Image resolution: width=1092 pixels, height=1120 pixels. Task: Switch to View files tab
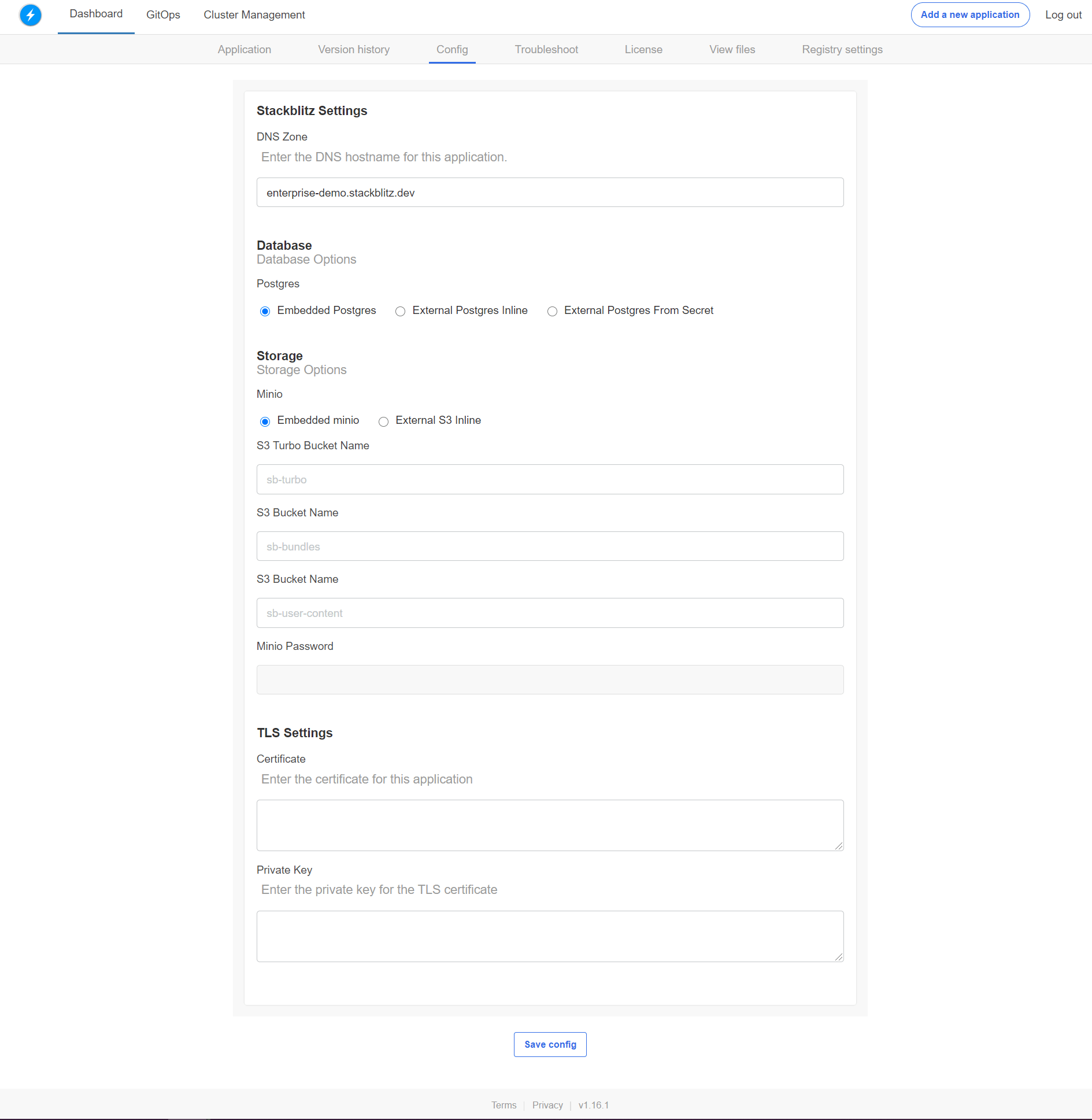(x=732, y=50)
